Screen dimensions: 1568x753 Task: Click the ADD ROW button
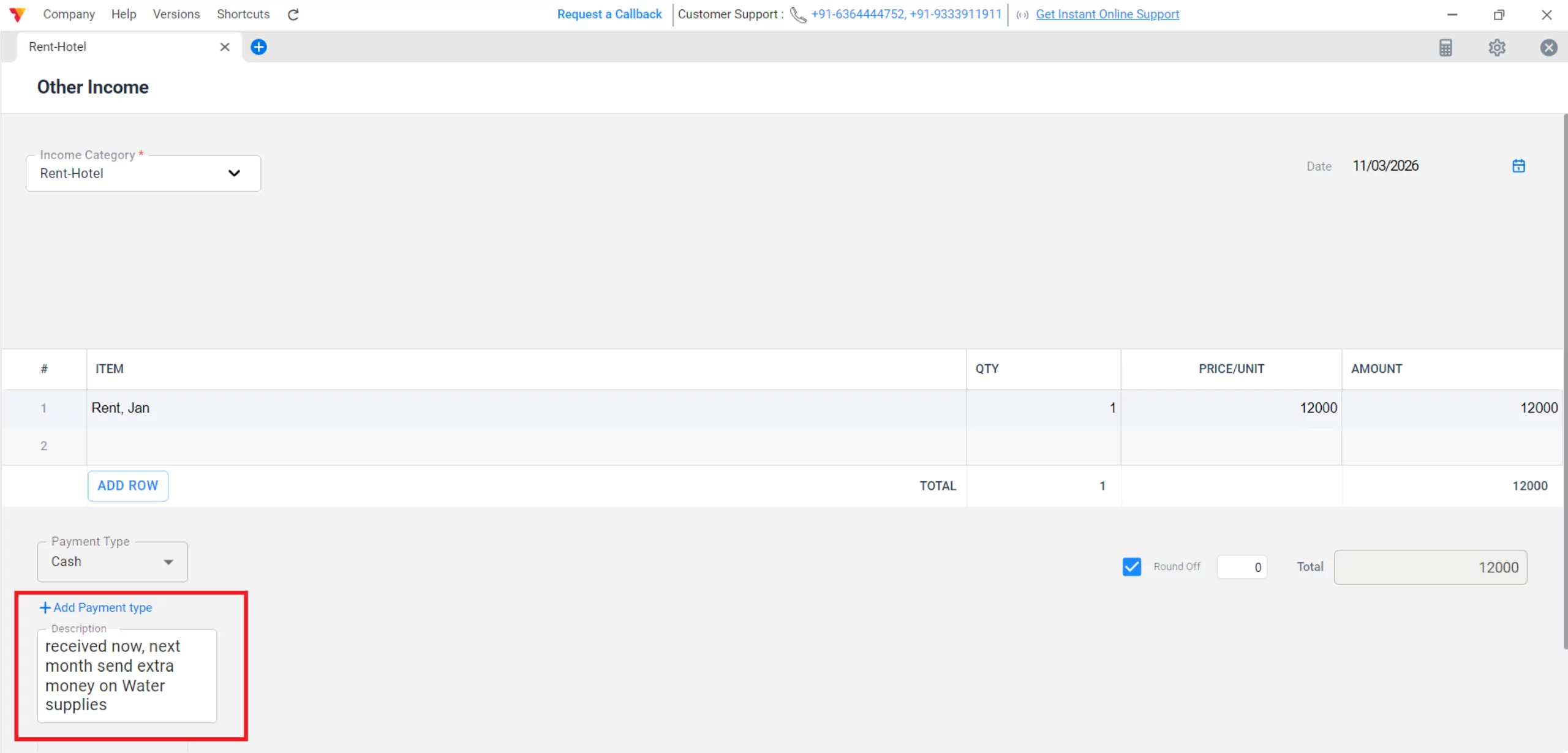(x=127, y=485)
